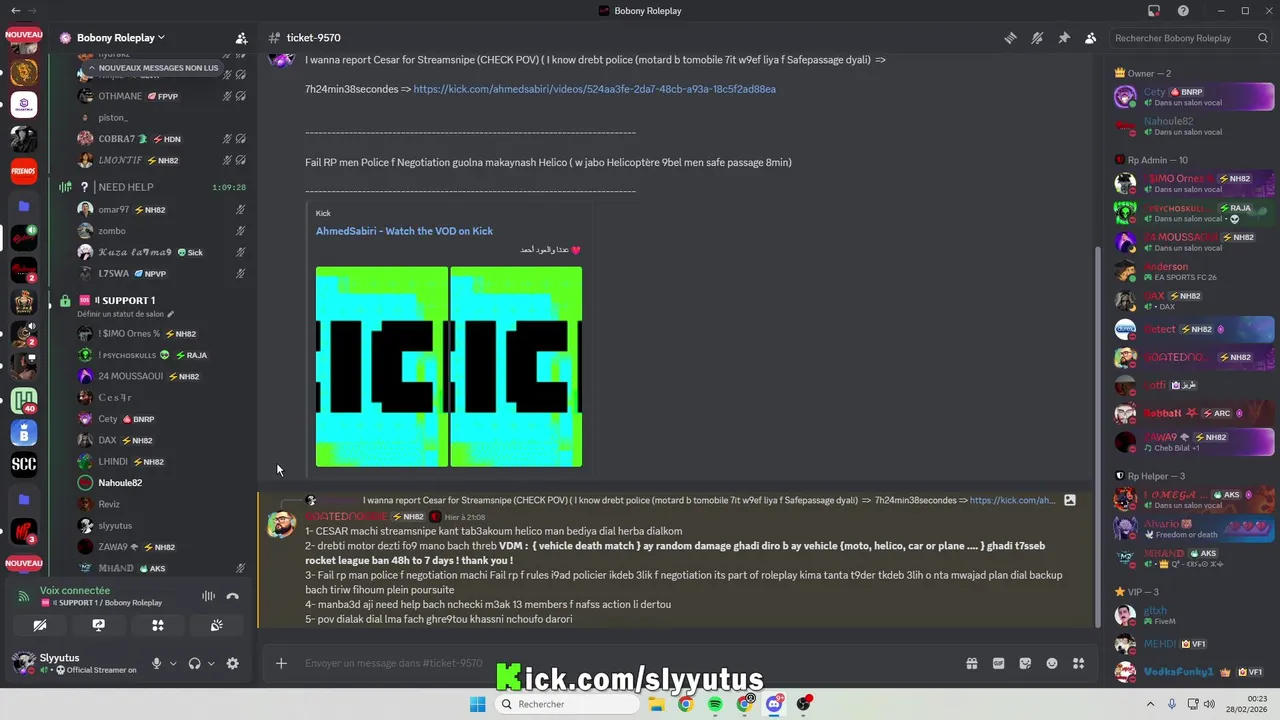This screenshot has width=1280, height=720.
Task: Click Définir un statut de salon
Action: tap(125, 314)
